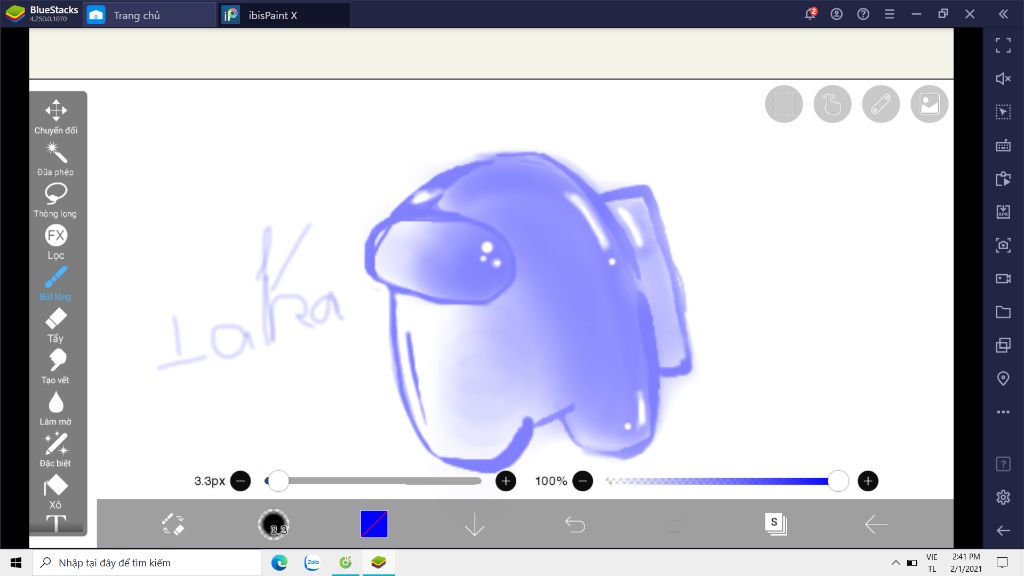Click the install APK icon
The image size is (1024, 576).
(1003, 212)
